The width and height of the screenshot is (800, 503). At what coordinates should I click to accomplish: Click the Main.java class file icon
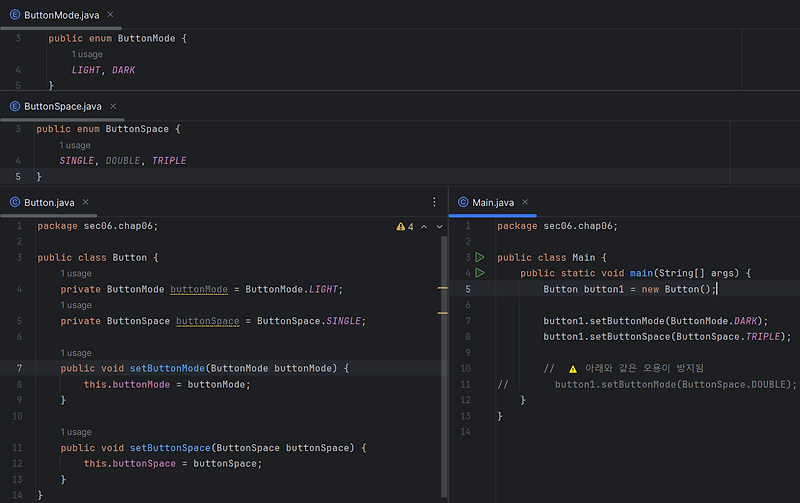[x=463, y=202]
